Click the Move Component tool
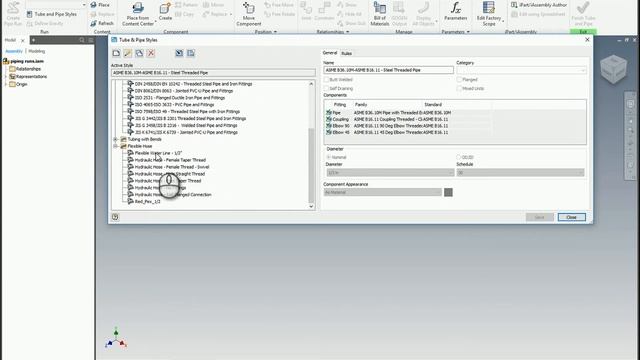This screenshot has height=360, width=640. (249, 14)
